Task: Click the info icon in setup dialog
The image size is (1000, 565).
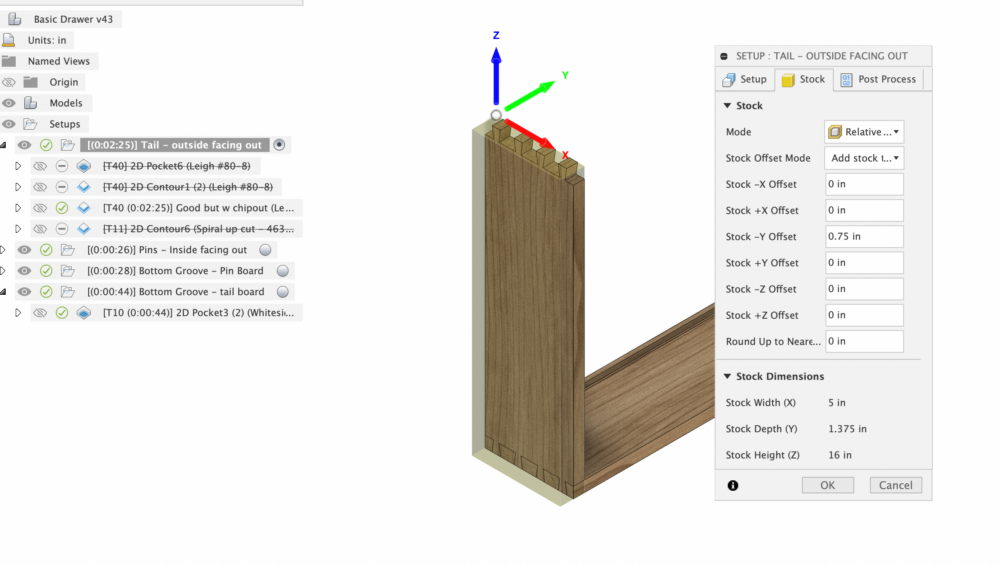Action: 733,485
